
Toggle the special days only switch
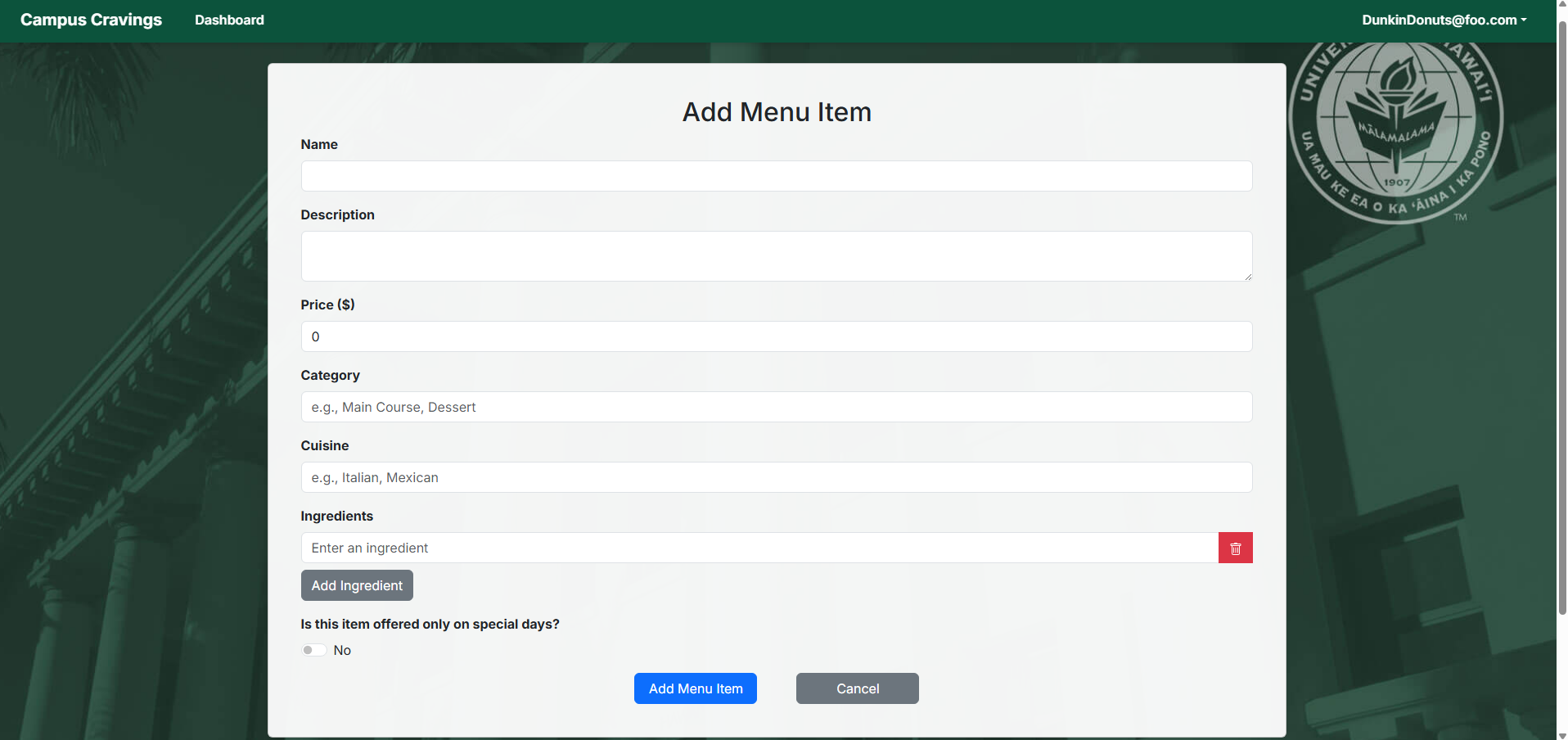click(314, 650)
